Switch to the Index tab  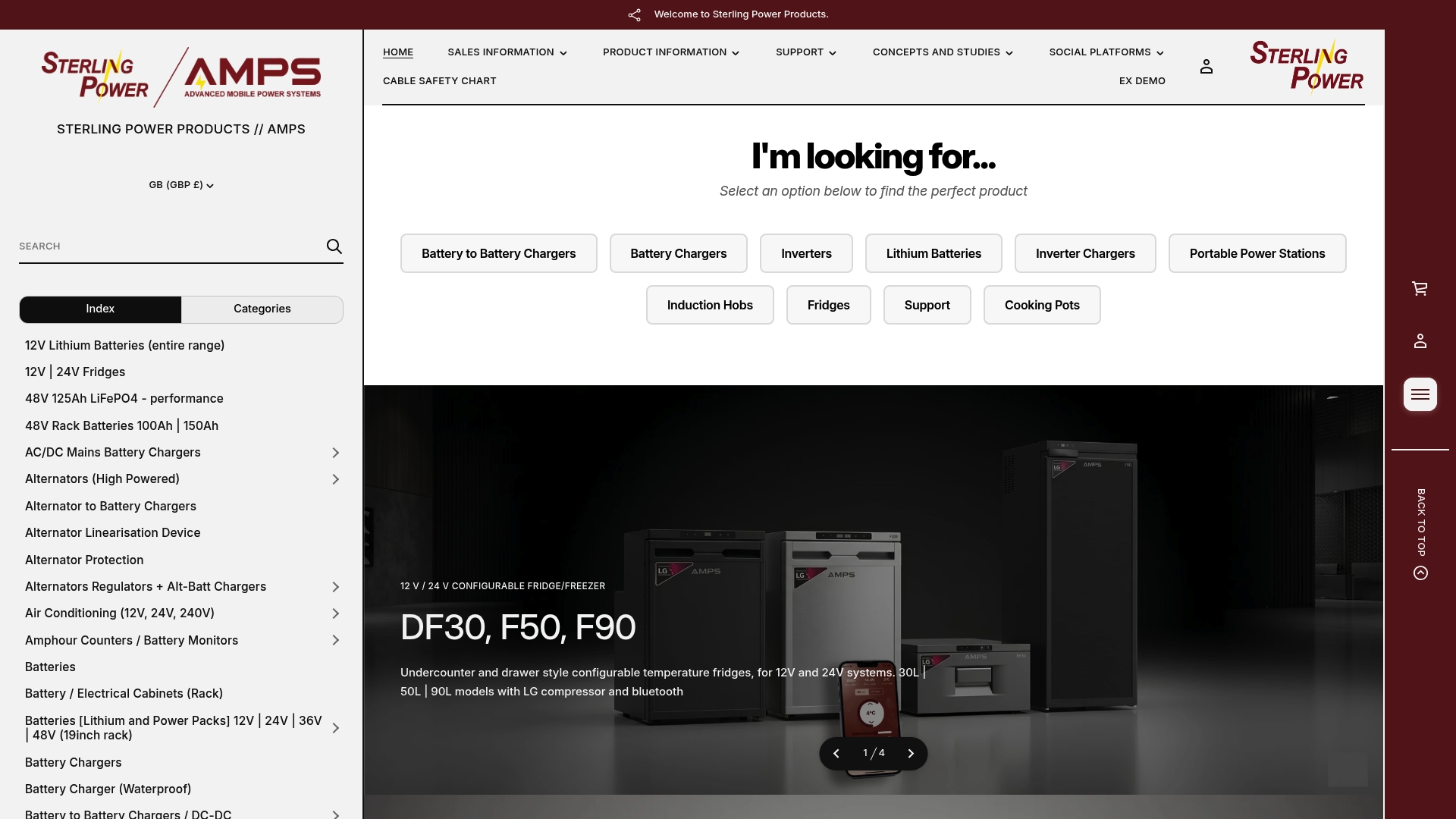coord(100,309)
